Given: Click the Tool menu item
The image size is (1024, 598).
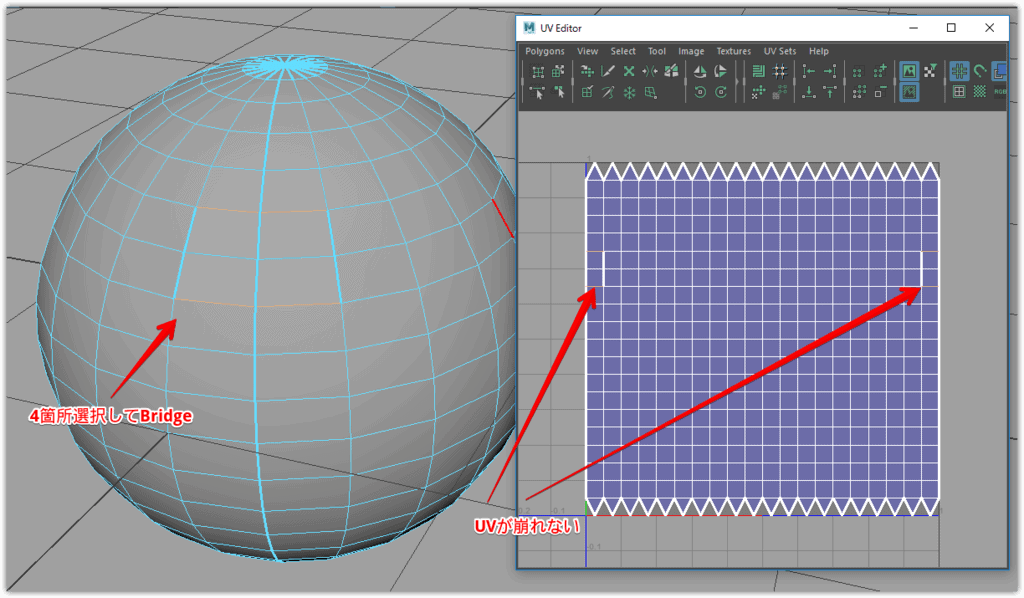Looking at the screenshot, I should coord(656,51).
